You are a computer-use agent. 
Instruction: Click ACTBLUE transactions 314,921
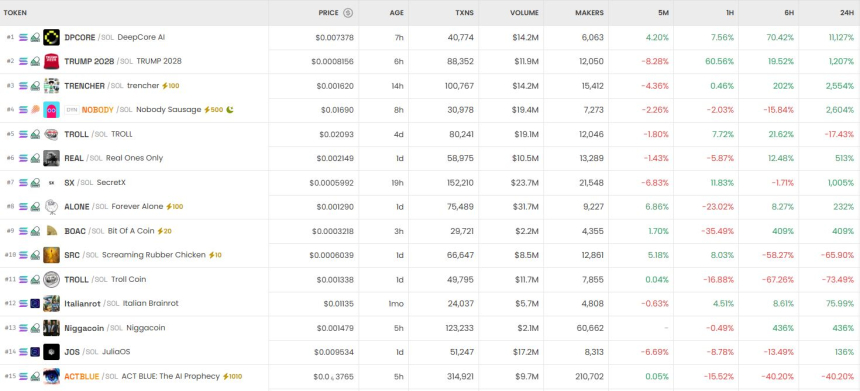coord(459,376)
